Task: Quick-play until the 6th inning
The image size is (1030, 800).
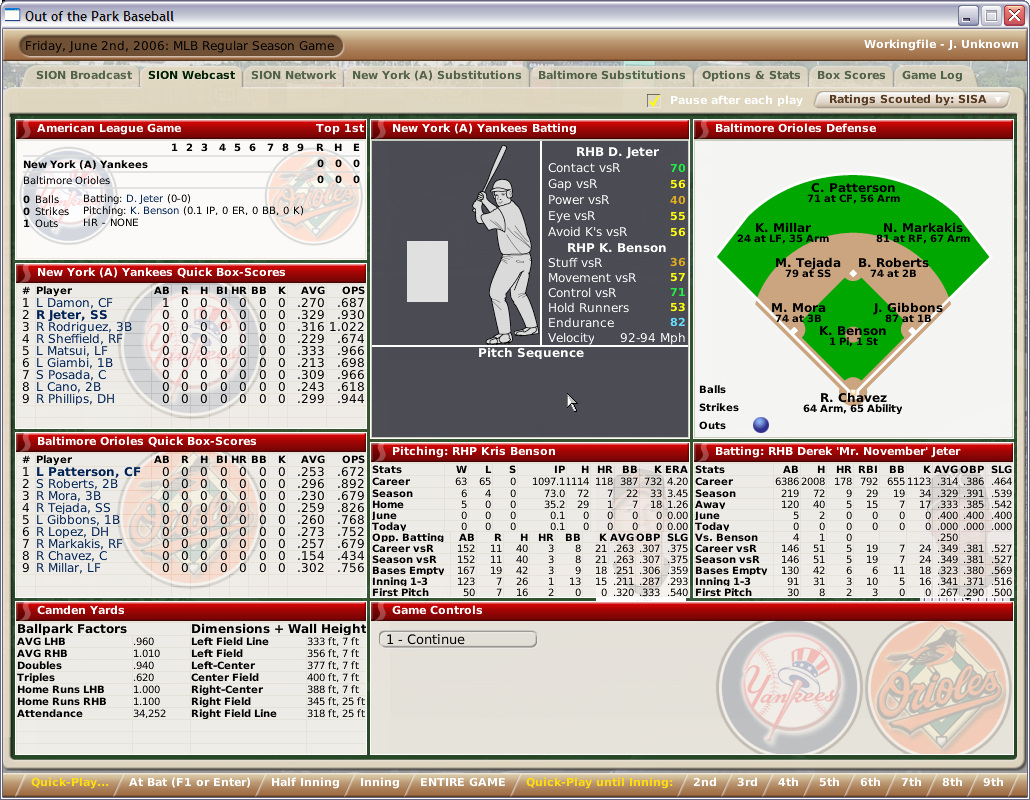Action: click(870, 782)
